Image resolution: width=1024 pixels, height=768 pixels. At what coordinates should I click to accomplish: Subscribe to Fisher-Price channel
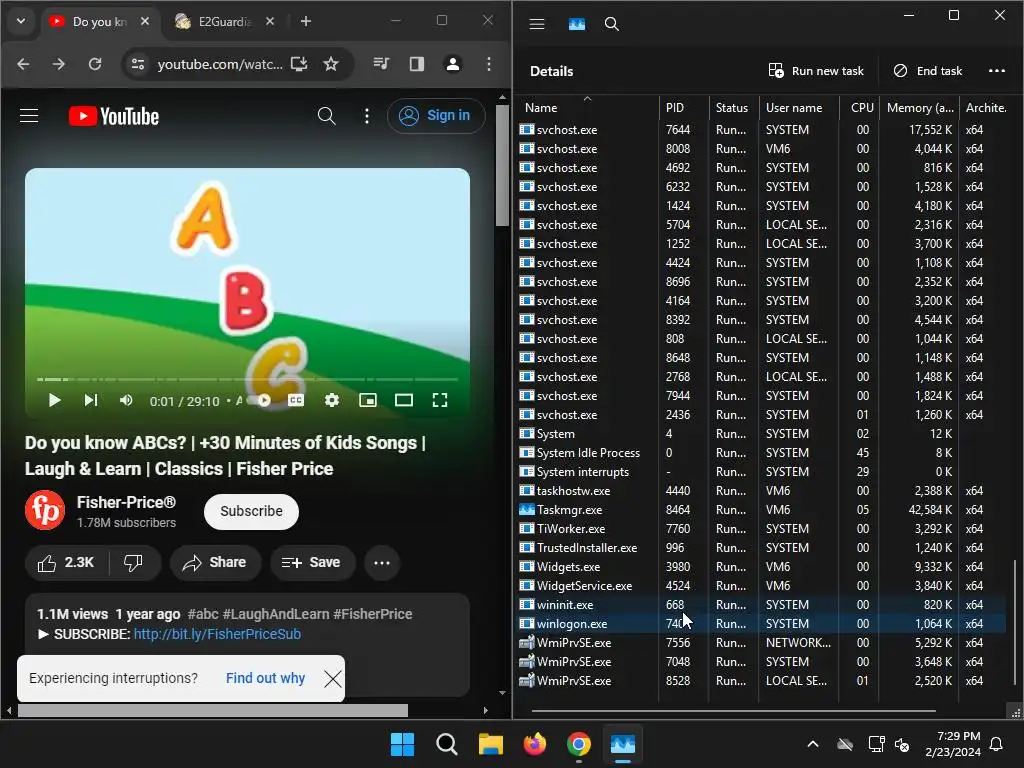251,511
